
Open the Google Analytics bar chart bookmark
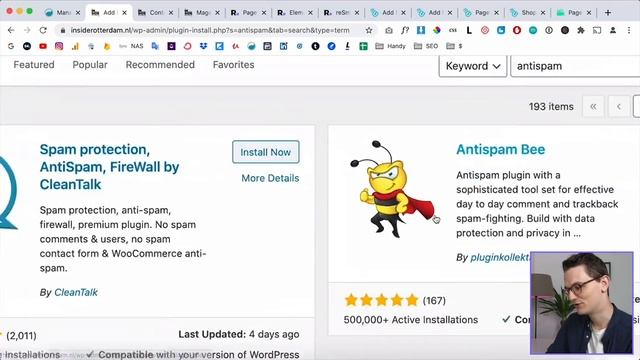(75, 46)
